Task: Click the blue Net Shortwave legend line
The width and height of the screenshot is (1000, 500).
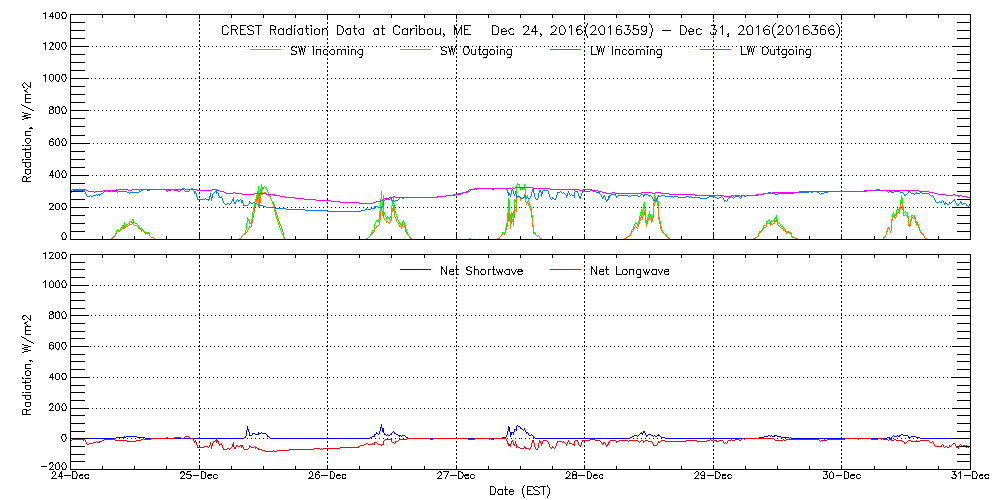Action: tap(415, 271)
